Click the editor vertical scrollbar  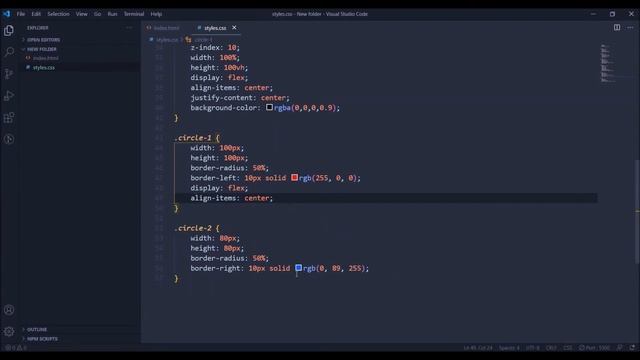click(637, 211)
